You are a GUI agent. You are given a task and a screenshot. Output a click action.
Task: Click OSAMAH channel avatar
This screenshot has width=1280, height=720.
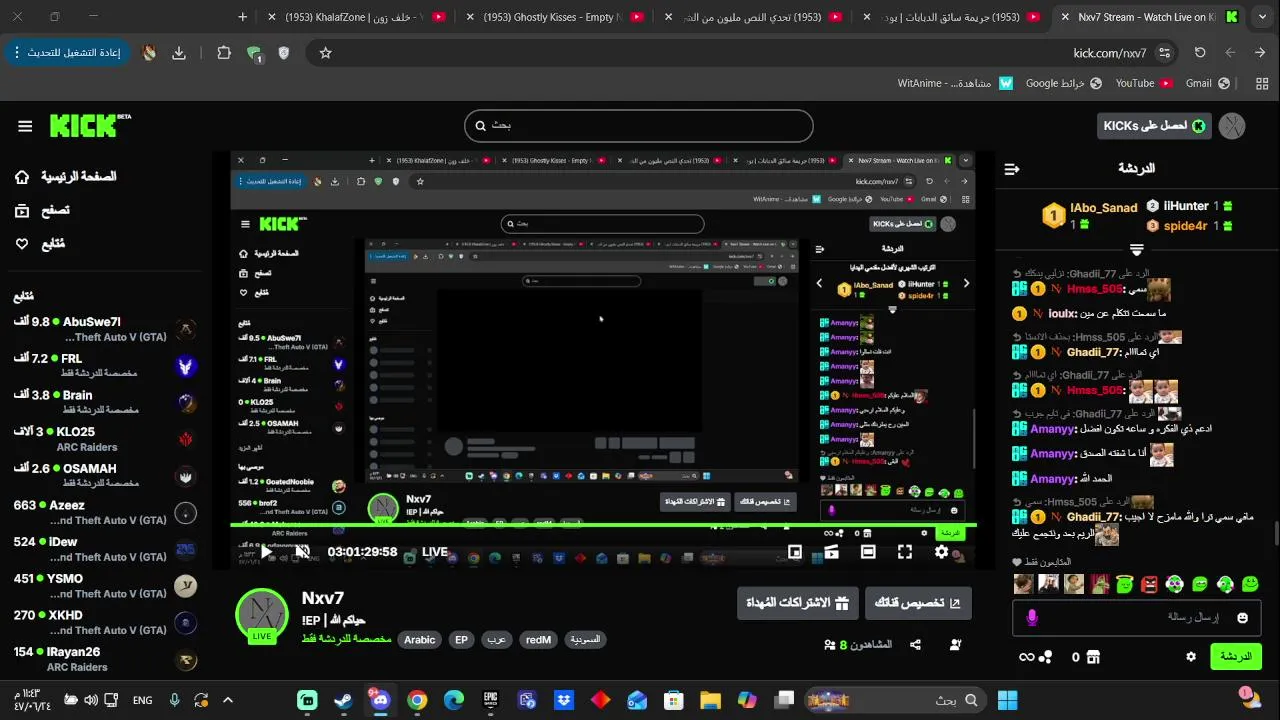point(186,476)
